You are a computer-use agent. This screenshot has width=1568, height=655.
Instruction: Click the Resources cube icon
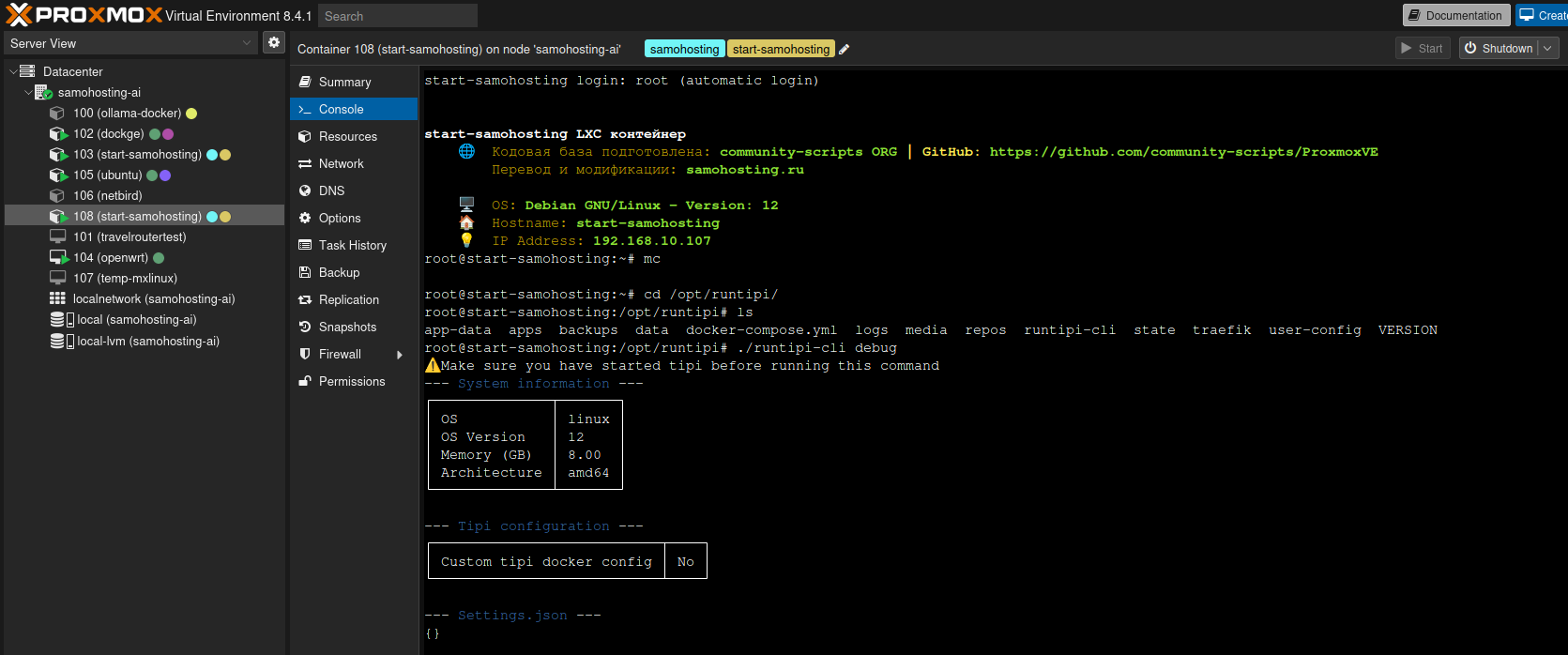[x=305, y=136]
